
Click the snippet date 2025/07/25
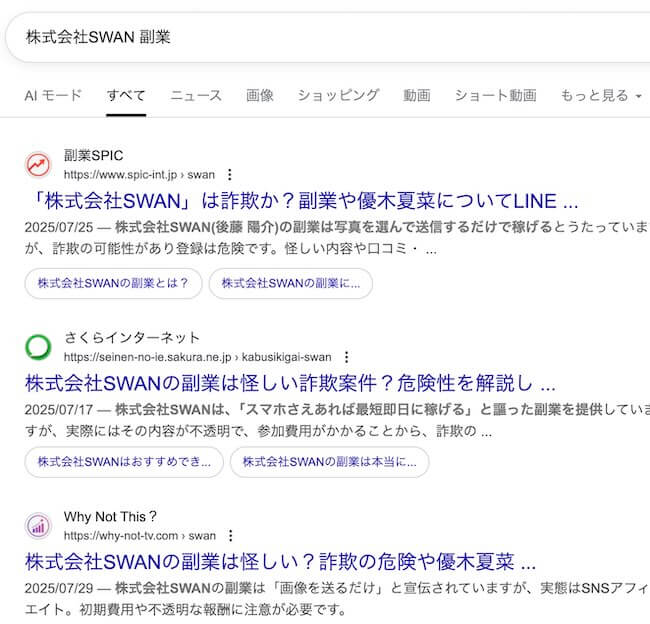coord(59,227)
